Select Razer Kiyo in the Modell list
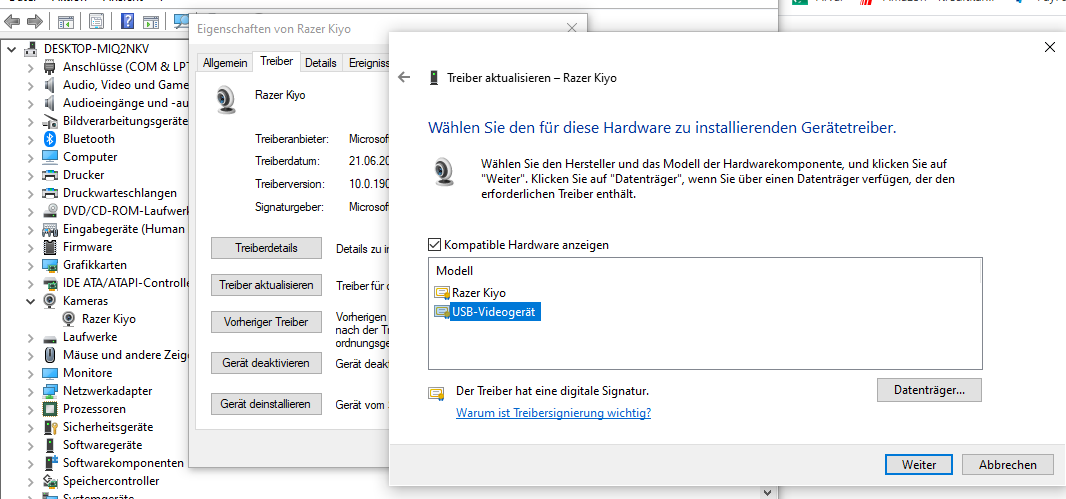Image resolution: width=1066 pixels, height=499 pixels. 480,293
